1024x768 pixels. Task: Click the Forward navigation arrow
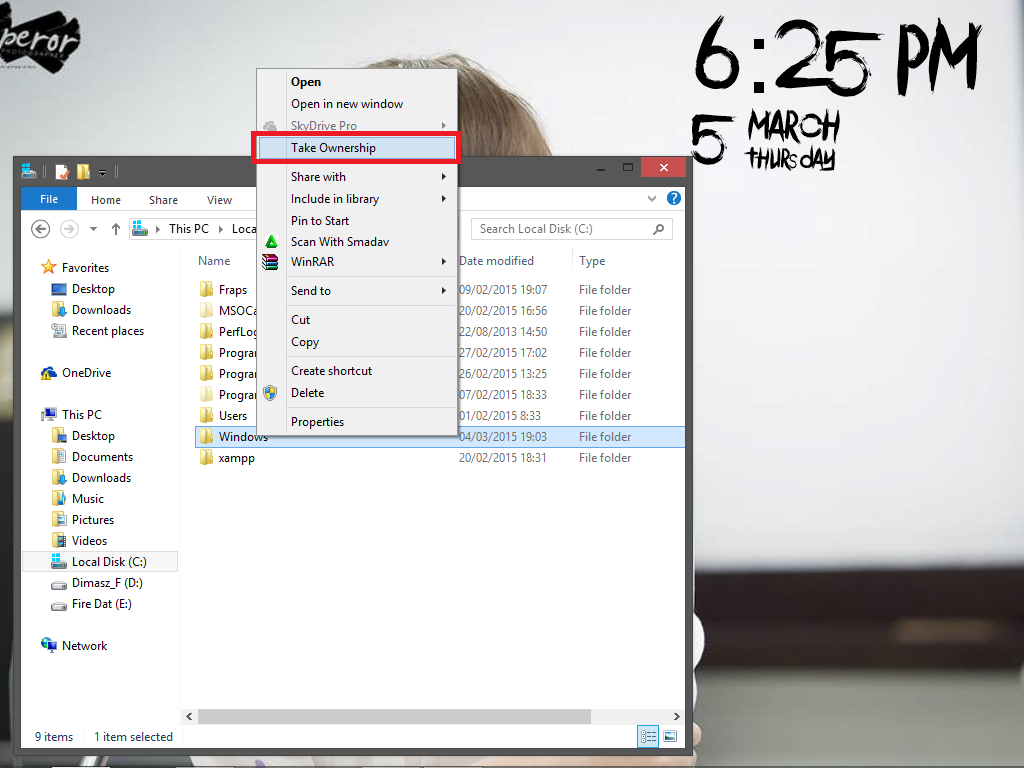point(69,229)
